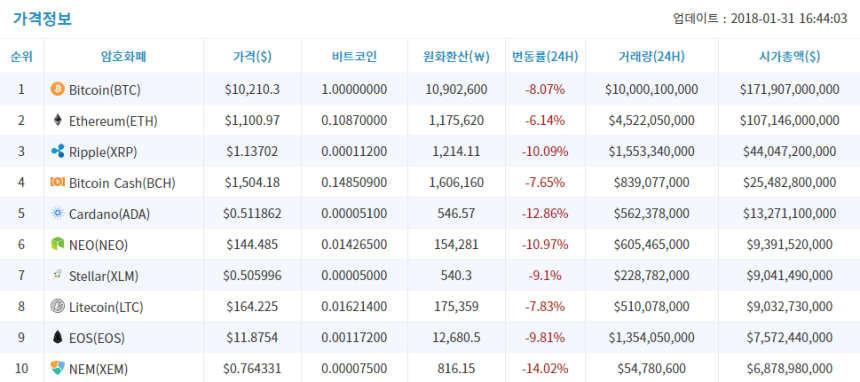Click Bitcoin market cap $171,907,000,000

789,89
